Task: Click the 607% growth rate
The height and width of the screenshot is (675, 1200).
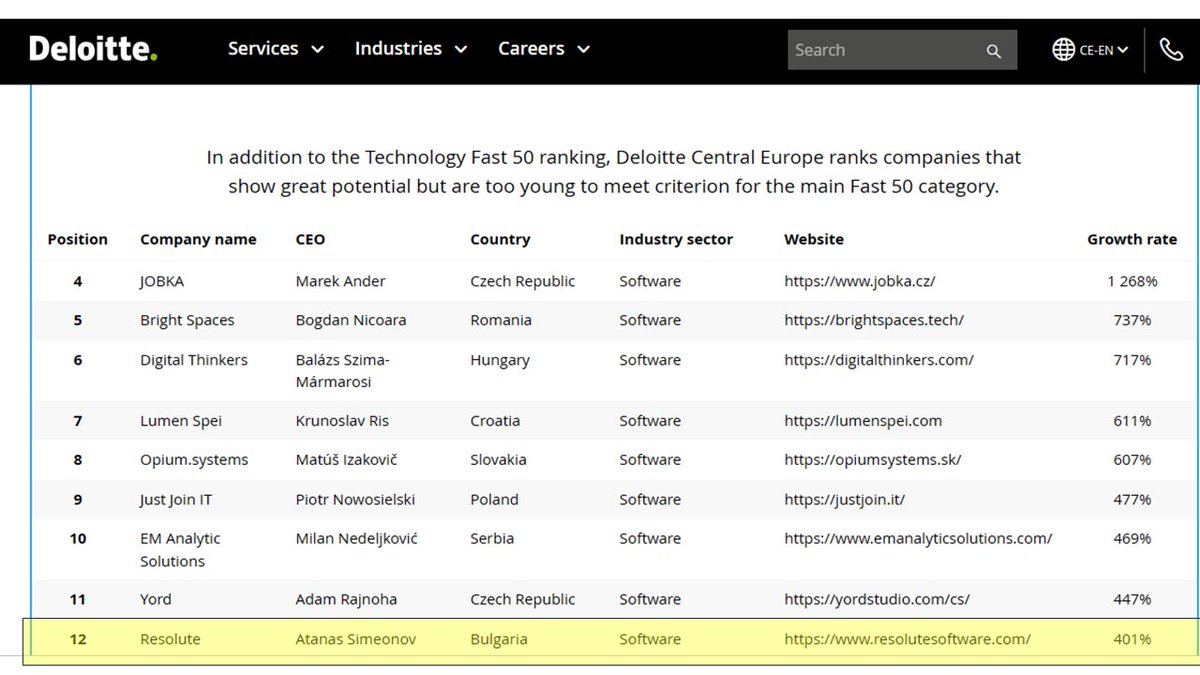Action: 1132,460
